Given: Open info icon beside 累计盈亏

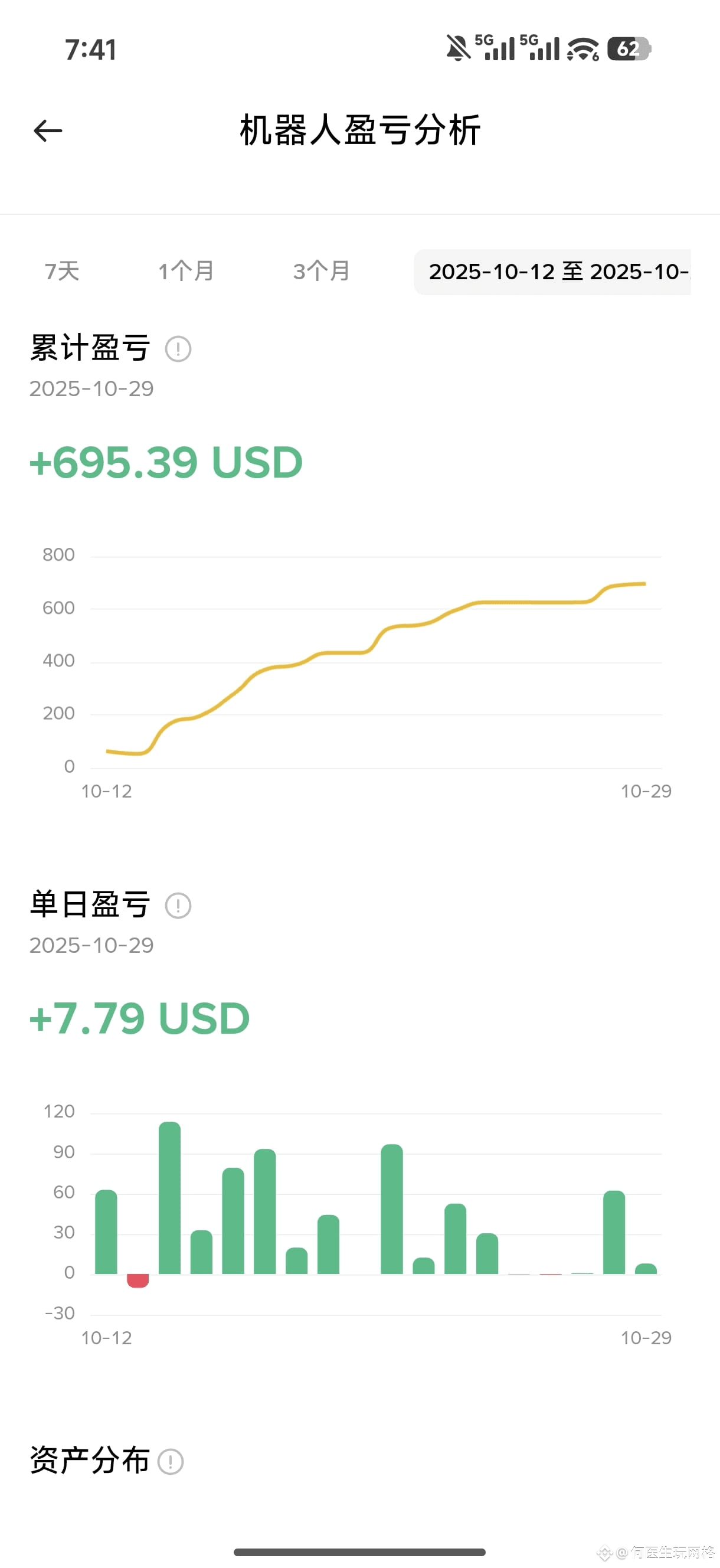Looking at the screenshot, I should pos(178,349).
